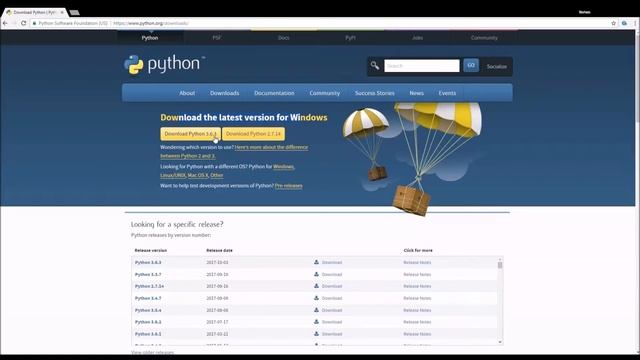Click download icon in Python 3.6.3 row
640x360 pixels.
[316, 262]
